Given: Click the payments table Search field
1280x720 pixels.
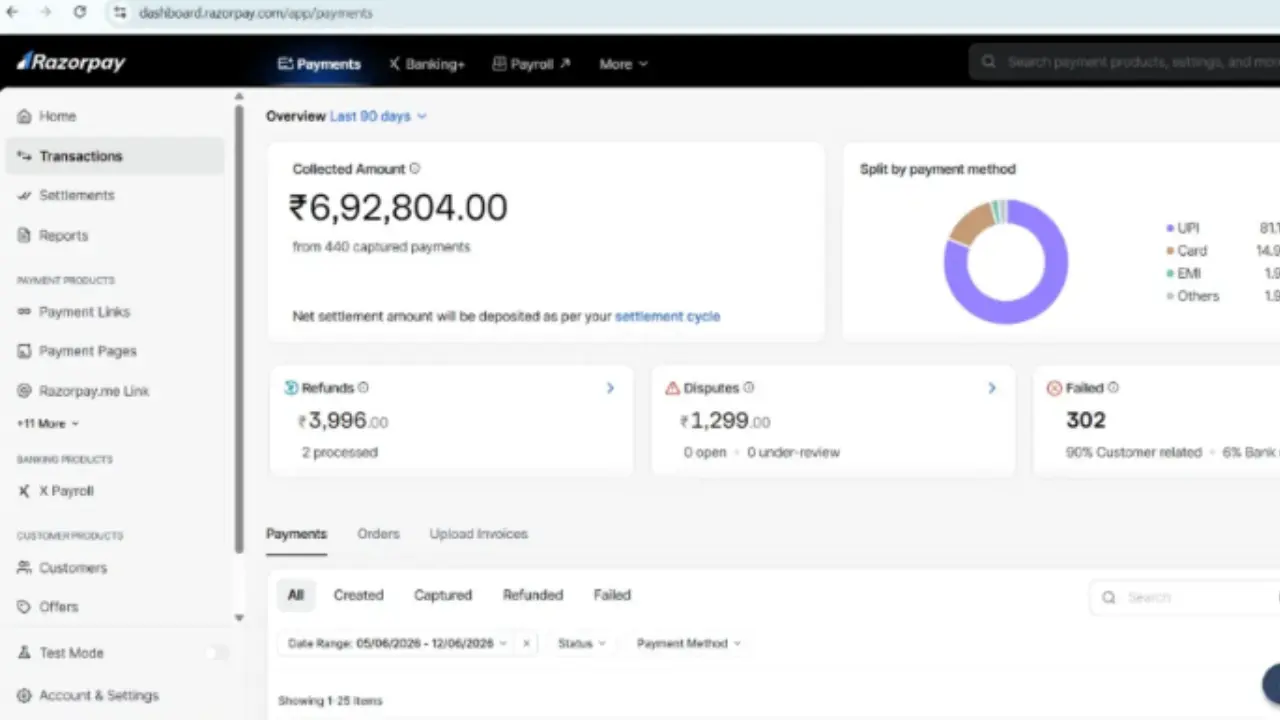Looking at the screenshot, I should [1185, 597].
